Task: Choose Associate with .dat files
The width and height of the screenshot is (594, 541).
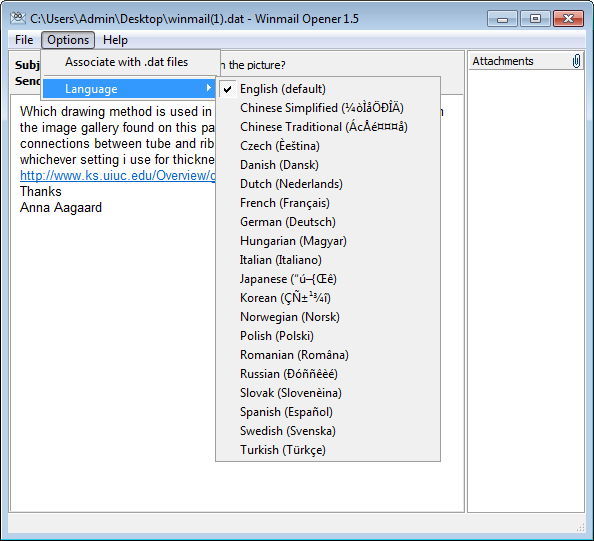Action: [130, 62]
